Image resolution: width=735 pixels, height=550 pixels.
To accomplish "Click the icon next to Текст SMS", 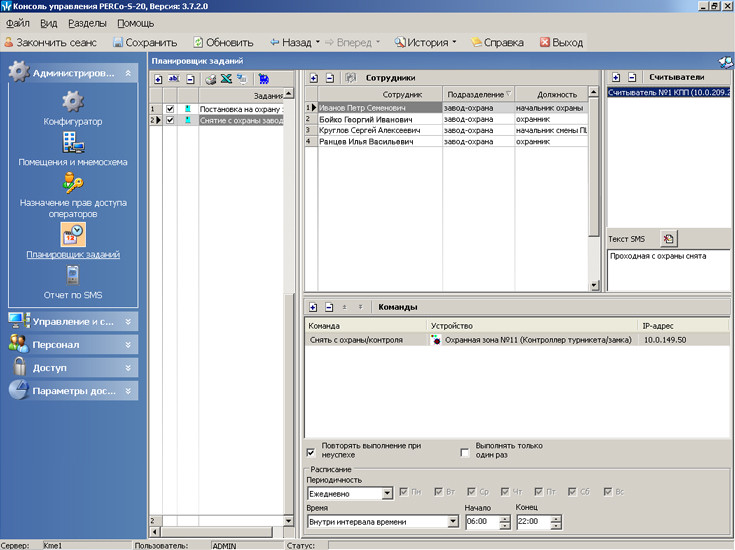I will coord(668,239).
